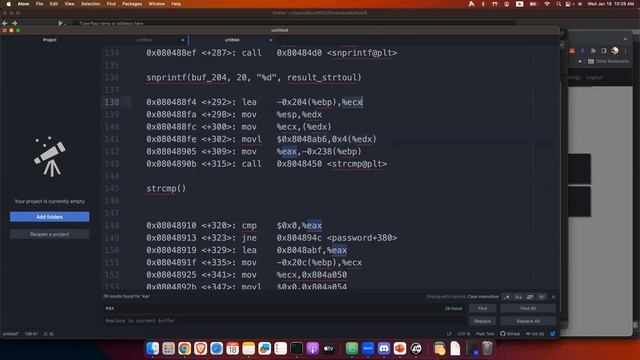Toggle the regex search option
Screen dimensions: 640x360
coord(507,297)
